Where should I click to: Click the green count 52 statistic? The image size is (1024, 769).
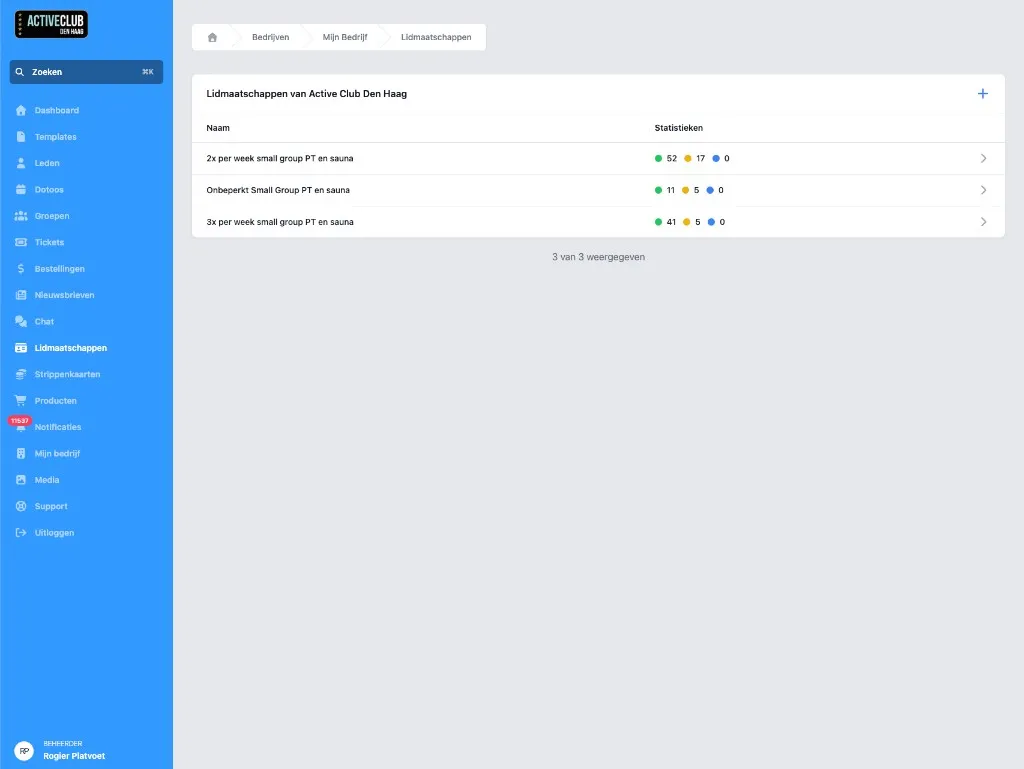click(666, 159)
